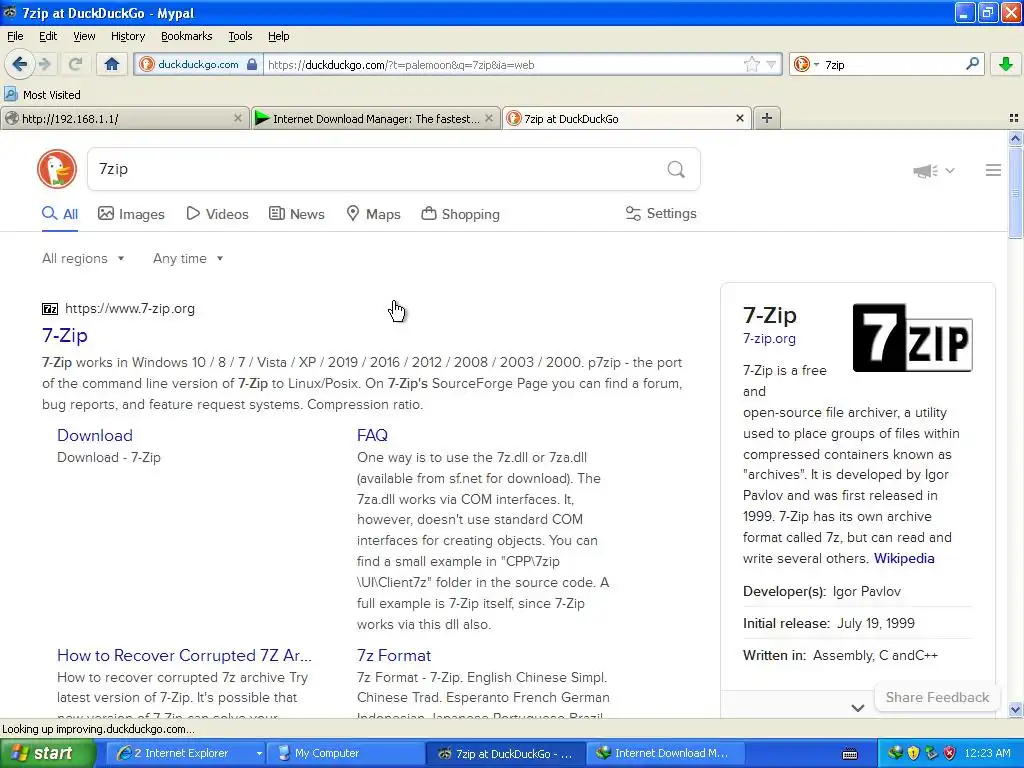The image size is (1024, 768).
Task: Click the yellow security shield tray icon
Action: coord(914,753)
